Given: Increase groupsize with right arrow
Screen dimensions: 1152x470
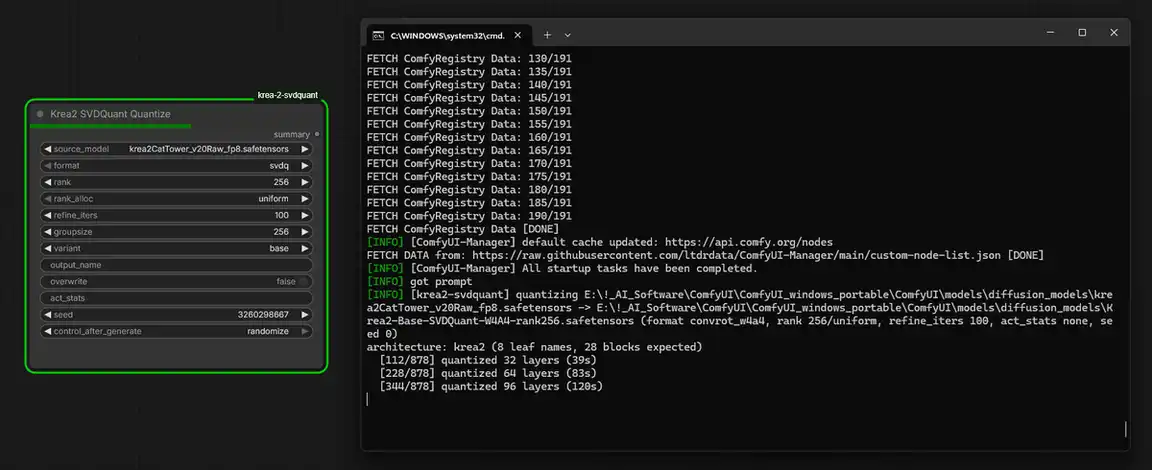Looking at the screenshot, I should point(304,232).
